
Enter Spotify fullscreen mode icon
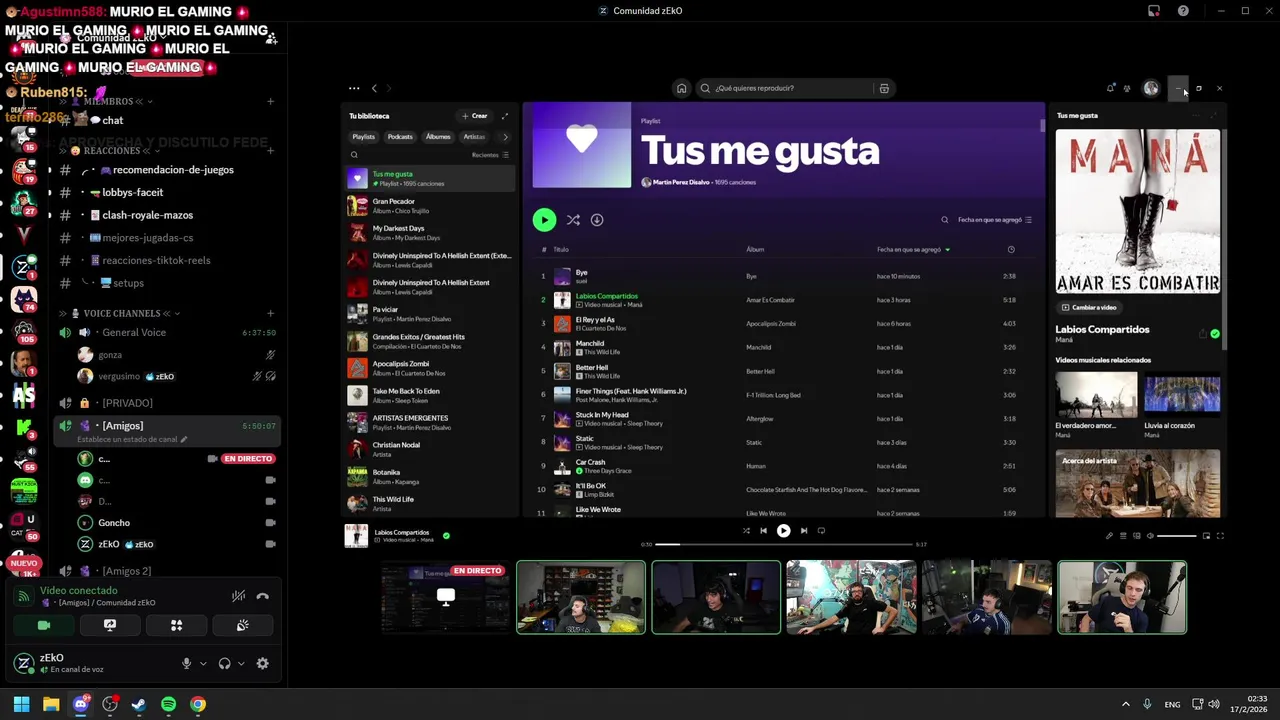[x=1220, y=536]
